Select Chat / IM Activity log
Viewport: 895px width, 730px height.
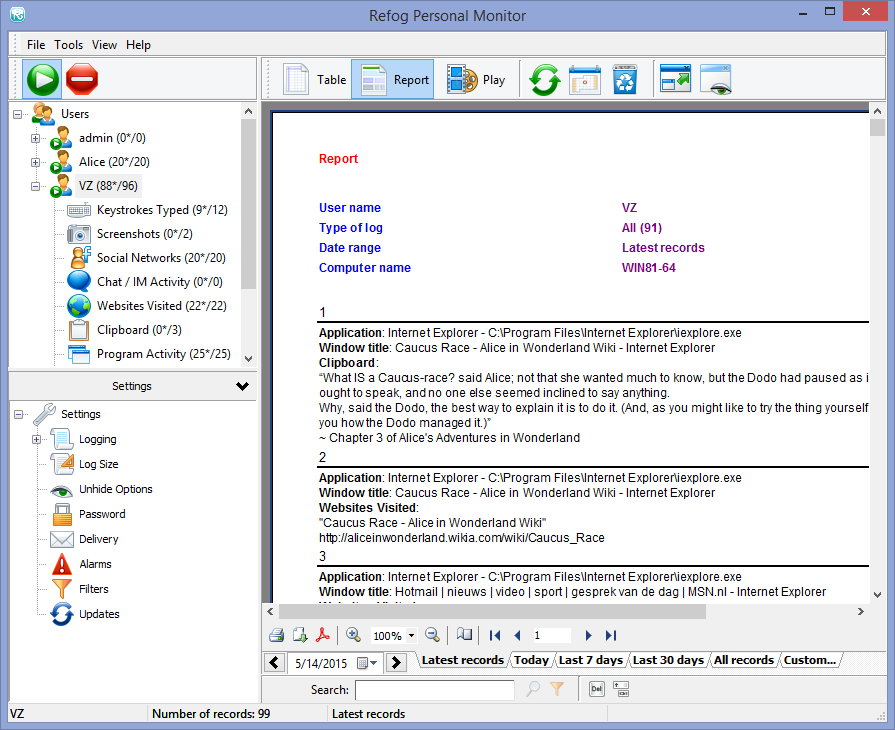point(160,282)
